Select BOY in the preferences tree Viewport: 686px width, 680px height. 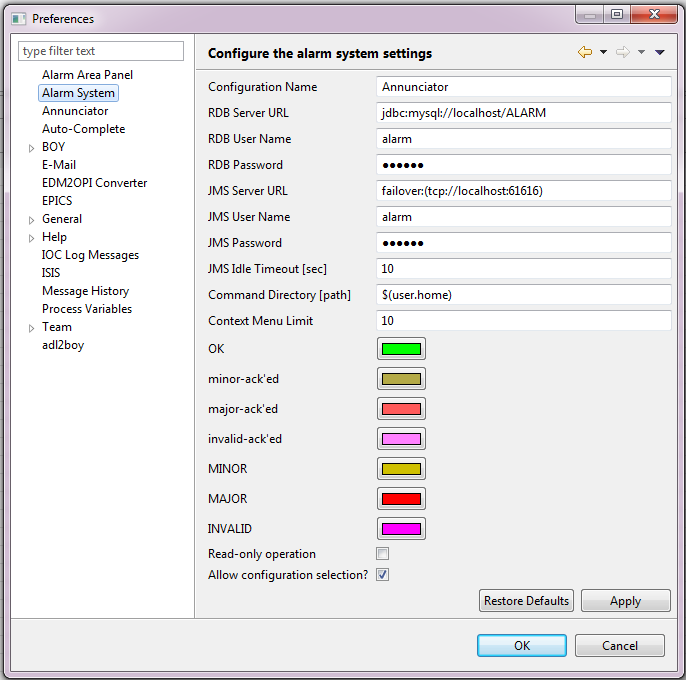(53, 147)
